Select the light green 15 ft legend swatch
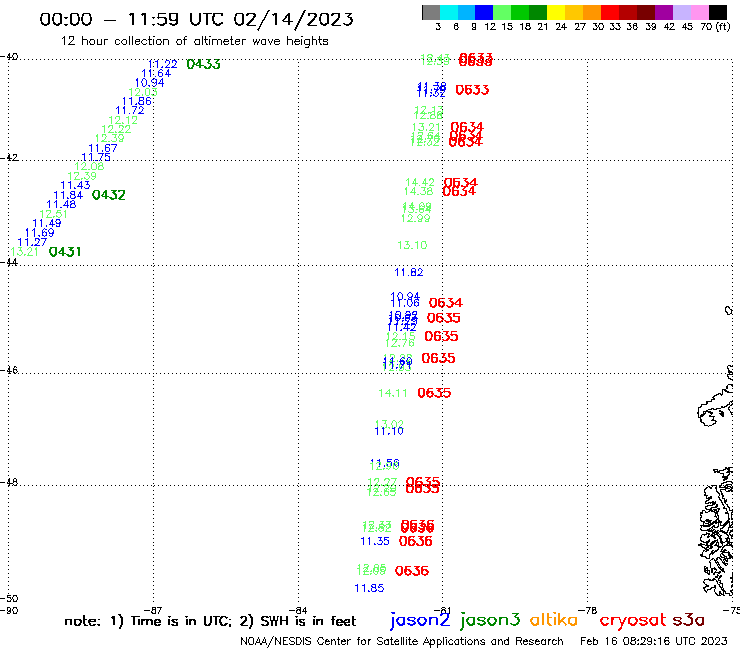 coord(502,12)
